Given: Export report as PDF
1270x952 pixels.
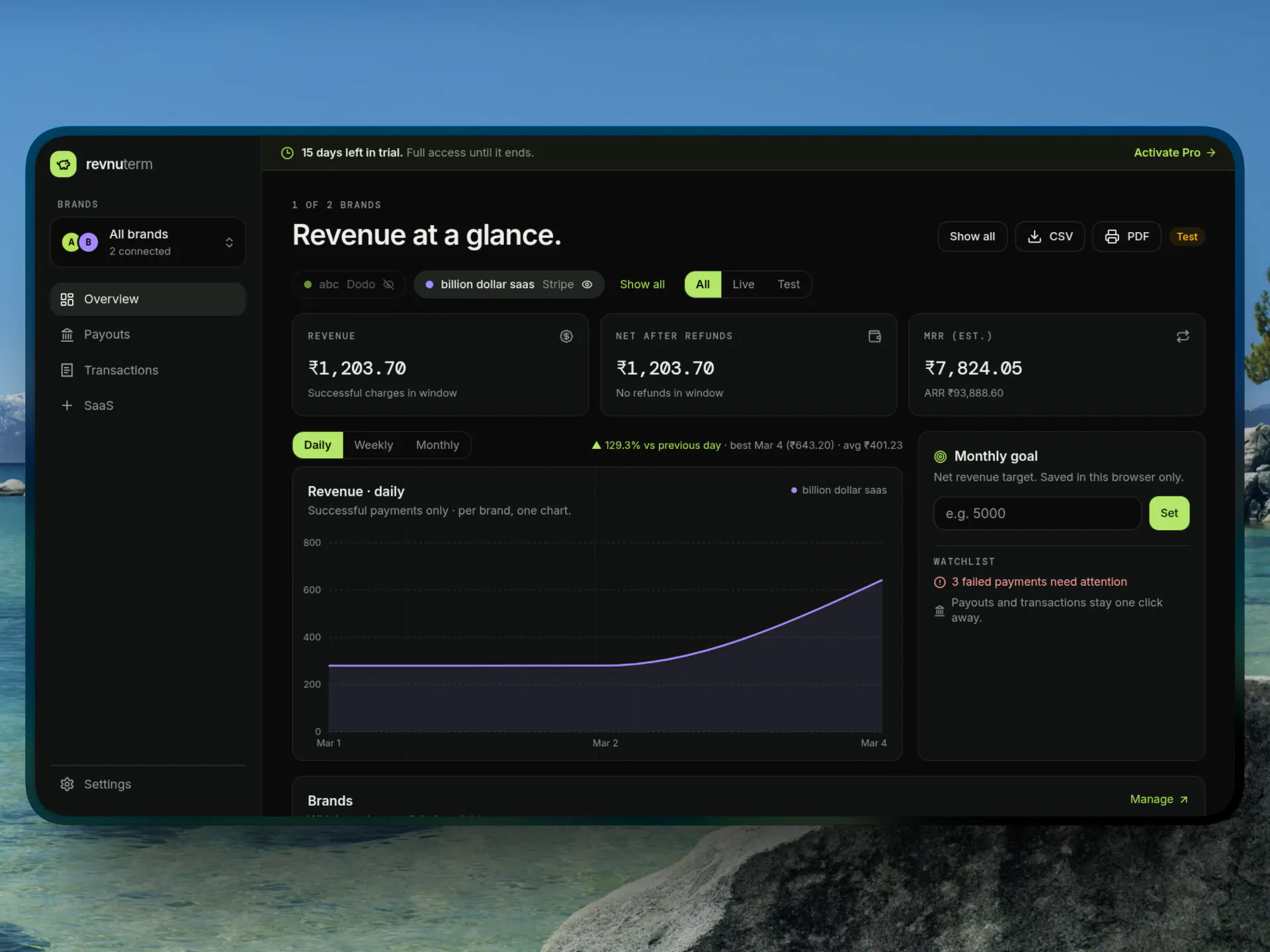Looking at the screenshot, I should [1126, 237].
